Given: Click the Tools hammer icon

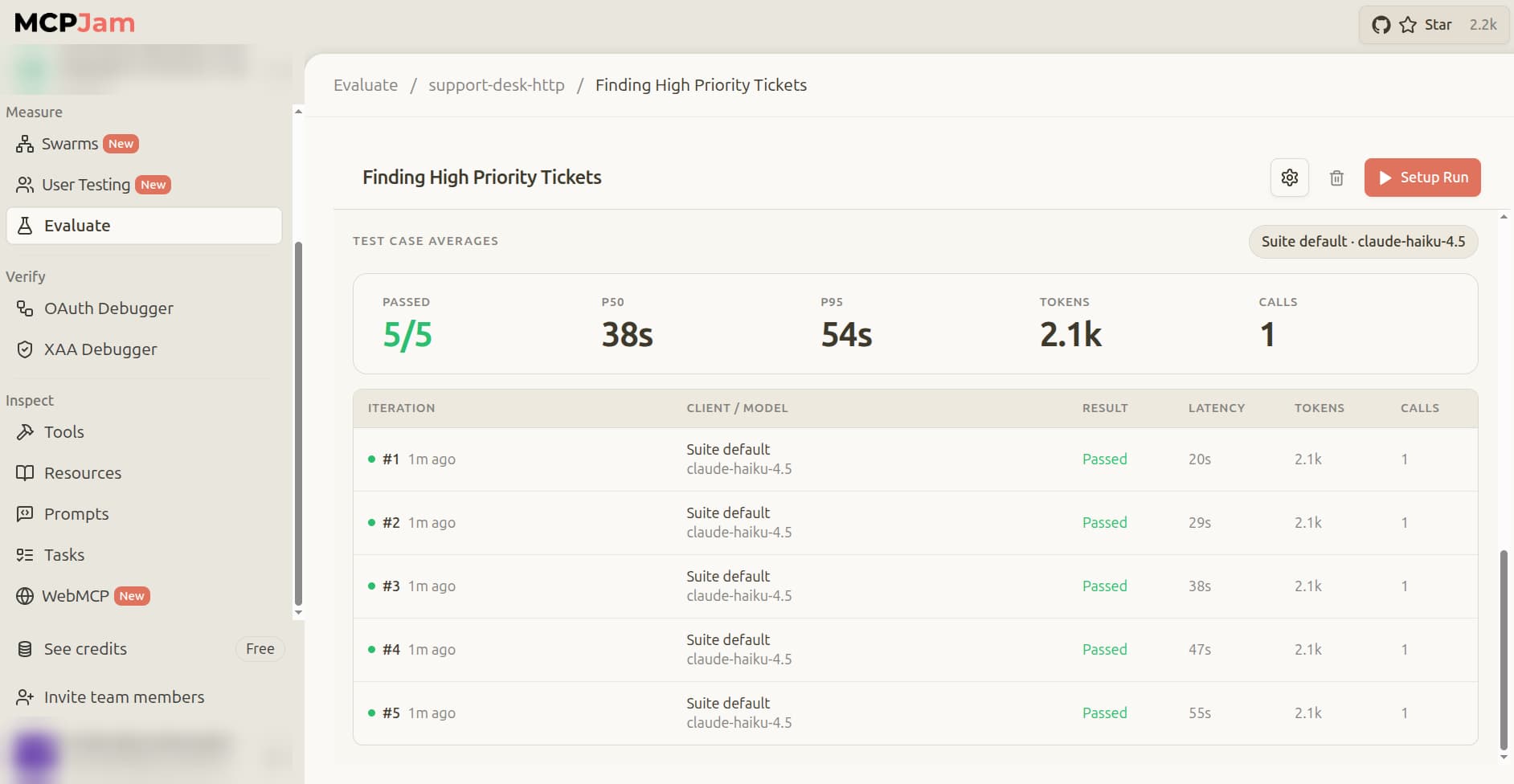Looking at the screenshot, I should (25, 432).
